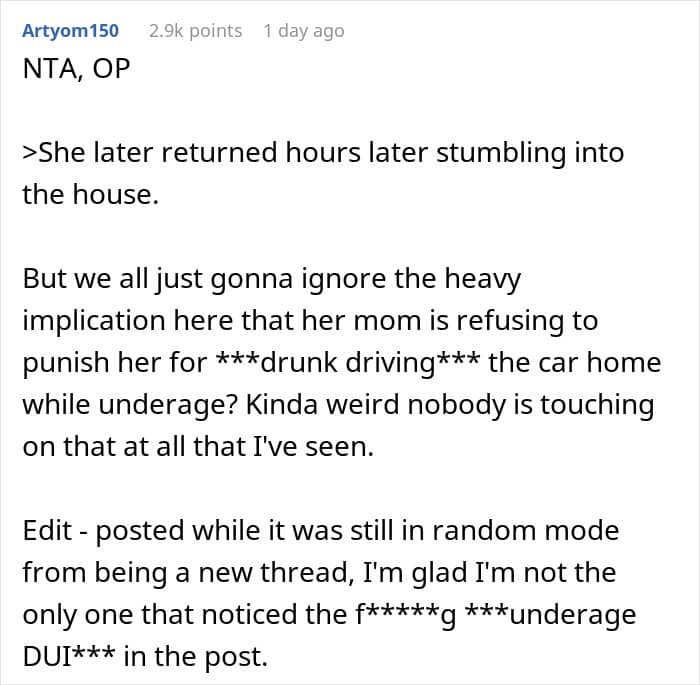Click the closing words in the post.
The height and width of the screenshot is (685, 700).
(x=195, y=657)
